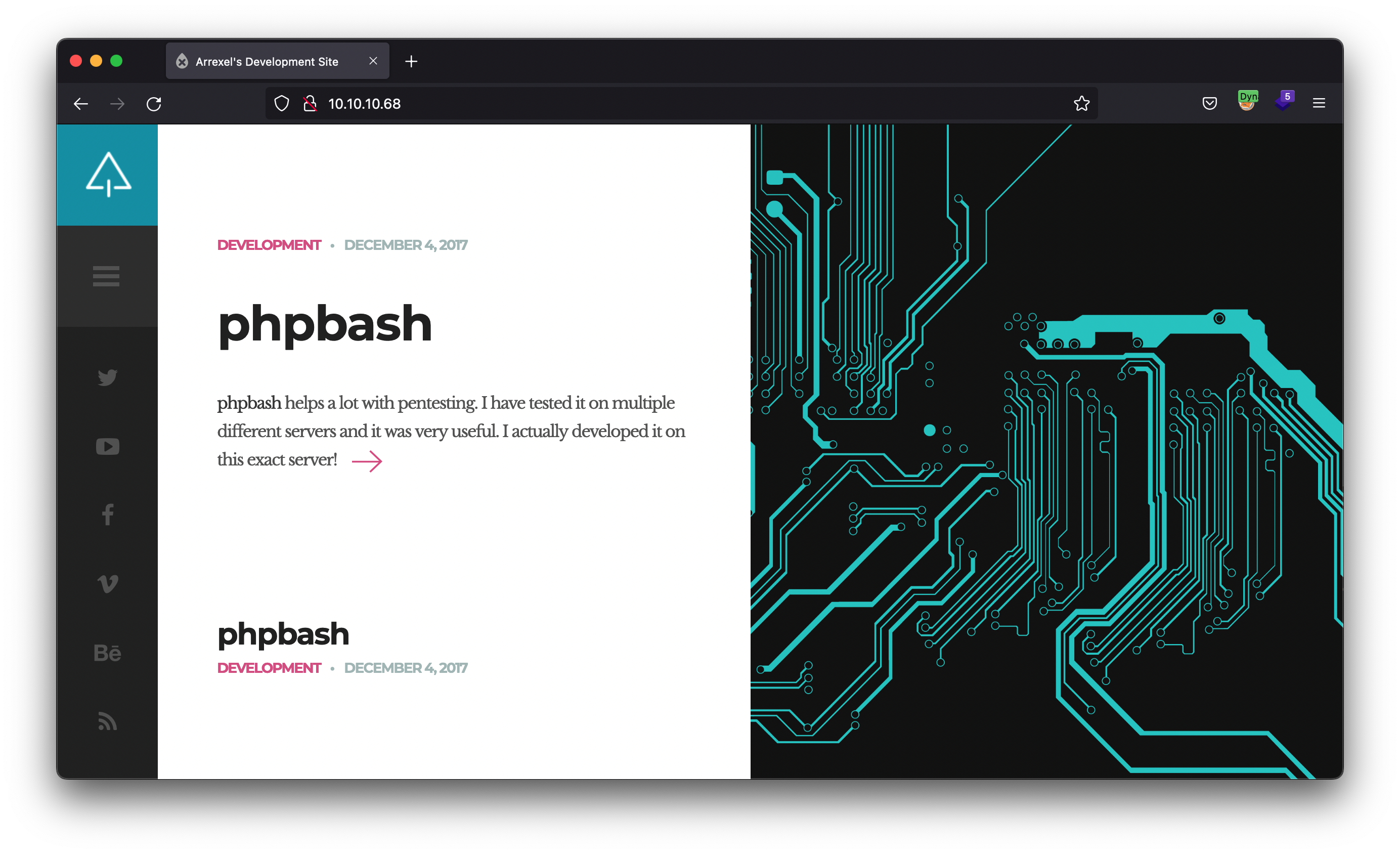Open the YouTube sidebar link

click(x=107, y=447)
